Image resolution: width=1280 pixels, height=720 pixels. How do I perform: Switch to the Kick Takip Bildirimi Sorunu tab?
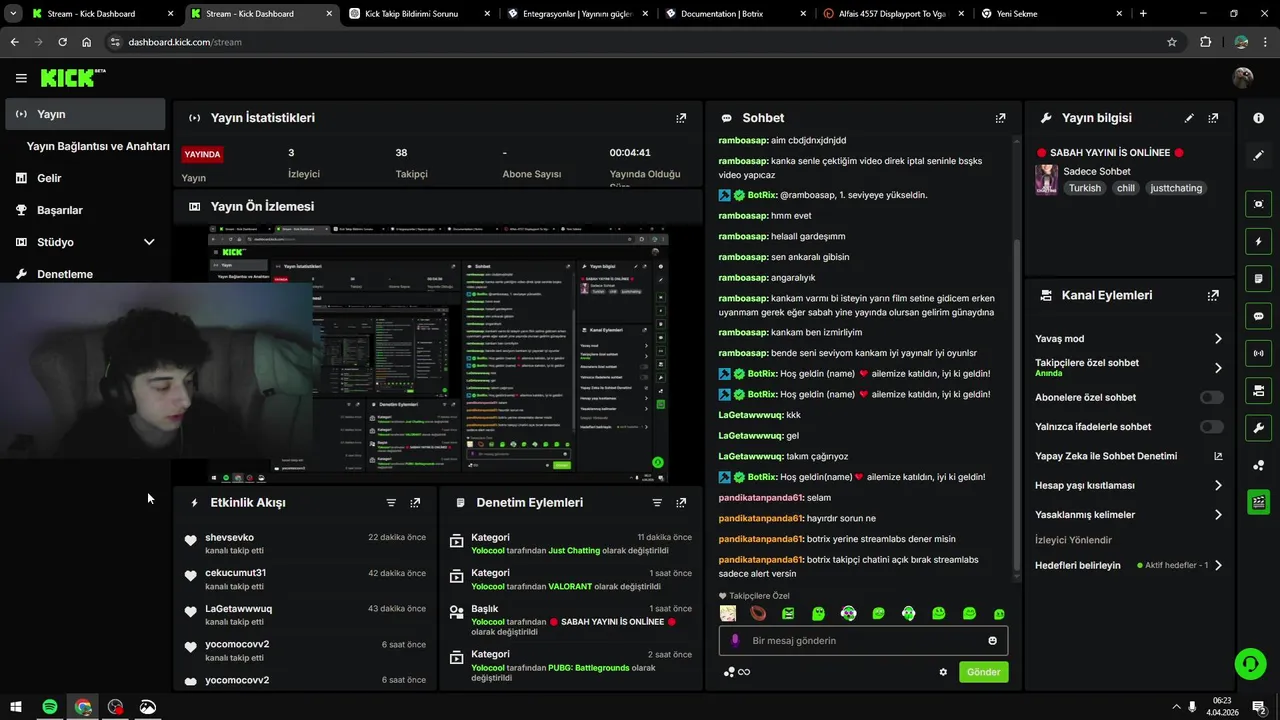tap(420, 14)
